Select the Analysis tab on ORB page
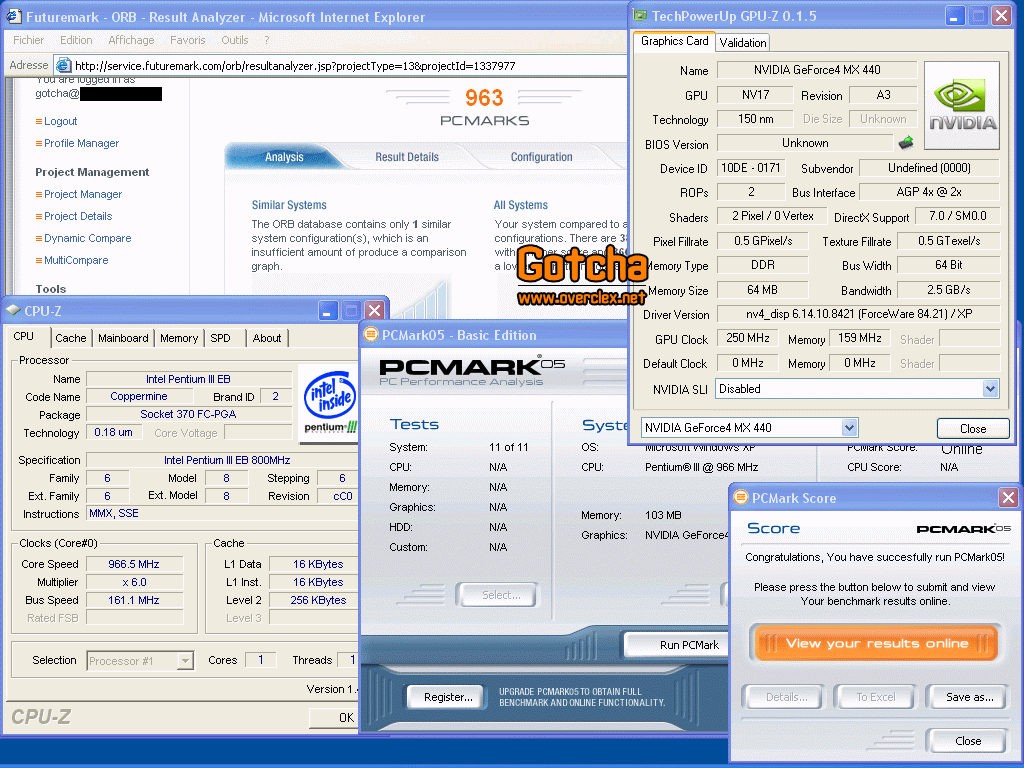The image size is (1024, 768). click(284, 157)
